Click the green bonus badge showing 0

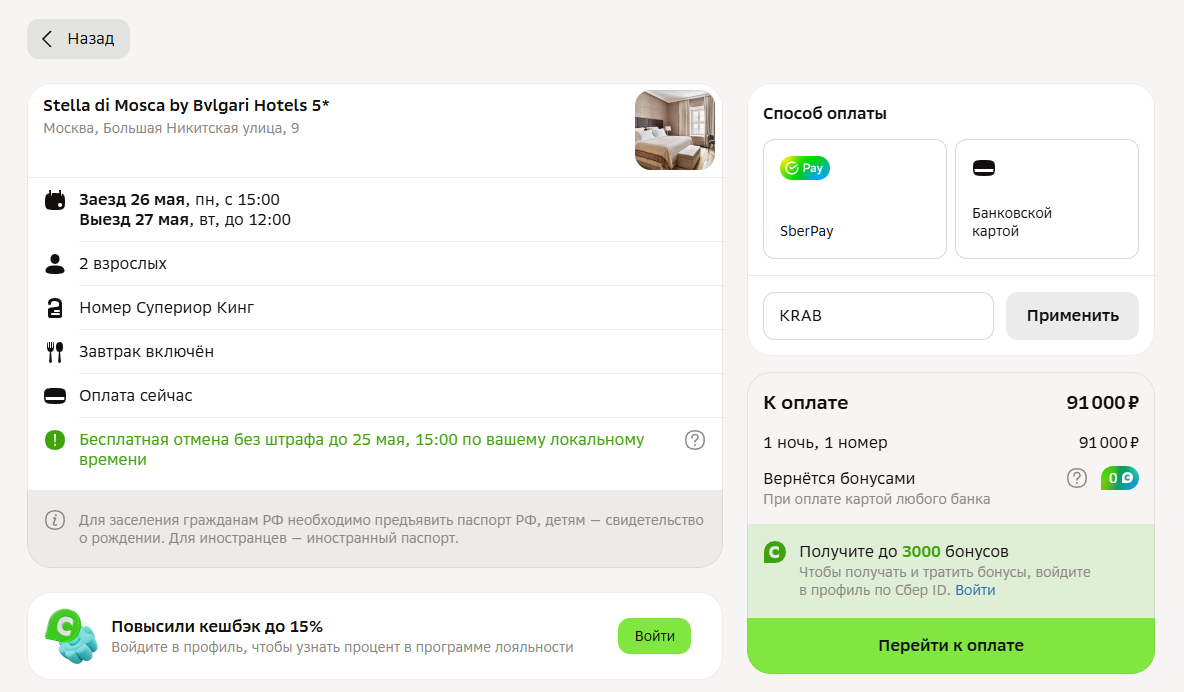(1120, 478)
